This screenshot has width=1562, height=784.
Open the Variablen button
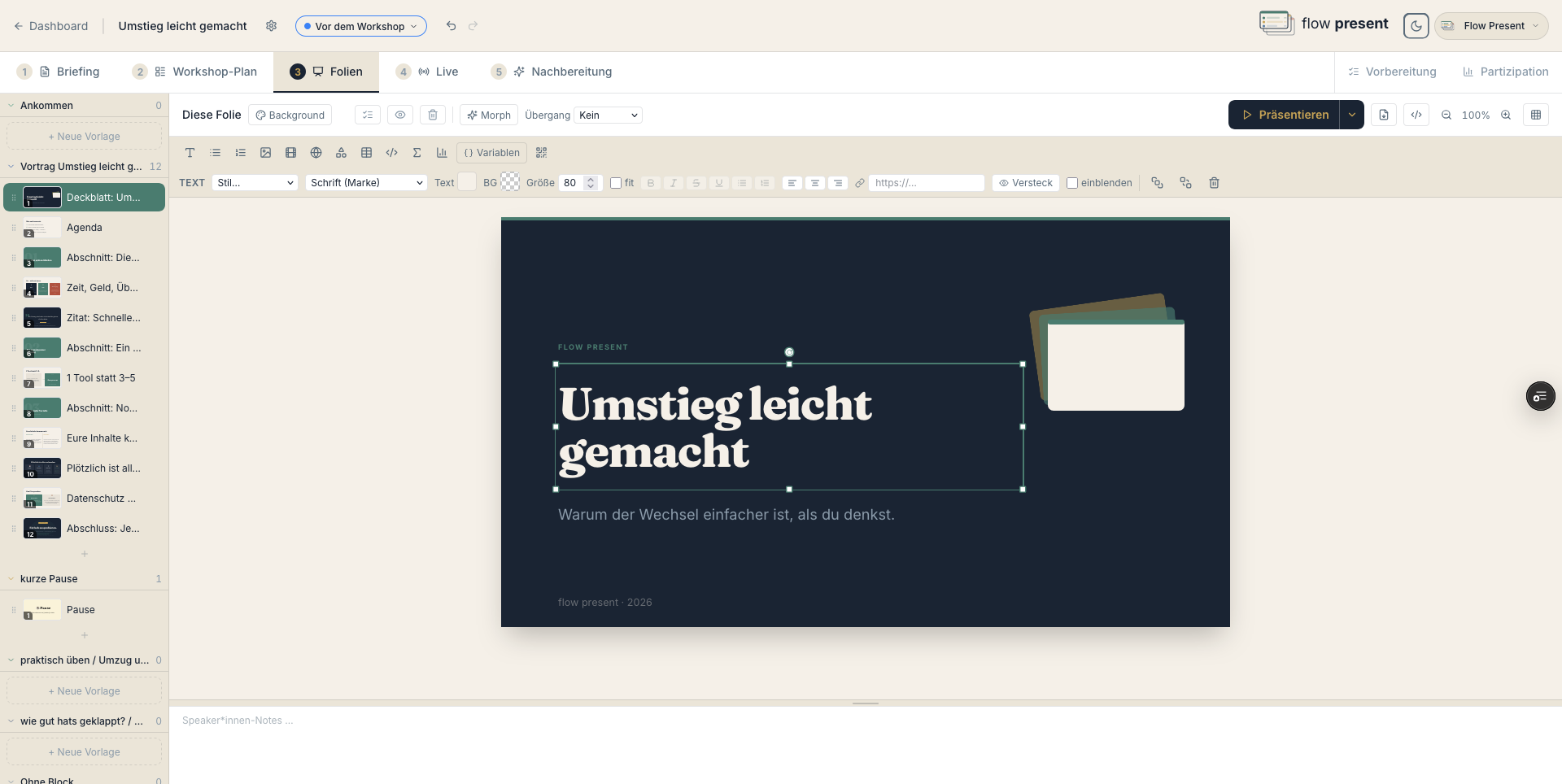point(491,153)
